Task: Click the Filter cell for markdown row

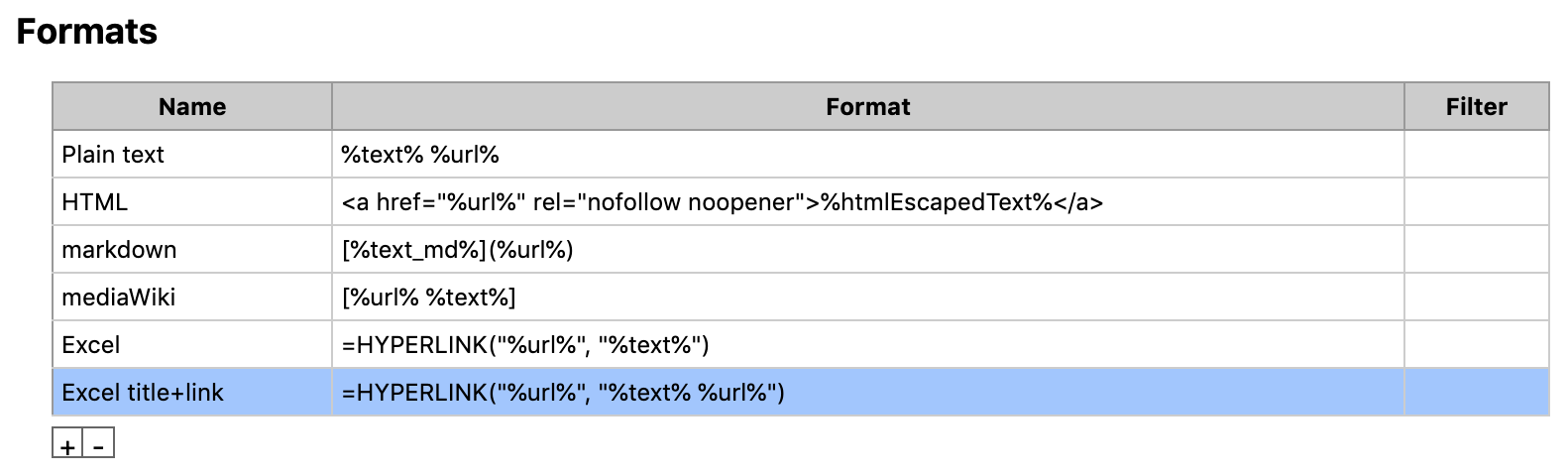Action: (x=1476, y=250)
